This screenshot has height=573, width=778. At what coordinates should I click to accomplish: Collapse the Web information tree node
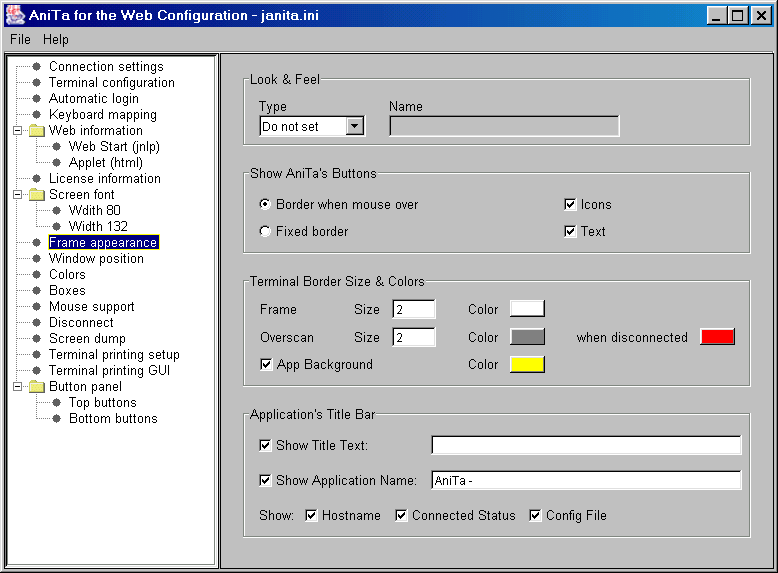click(18, 131)
